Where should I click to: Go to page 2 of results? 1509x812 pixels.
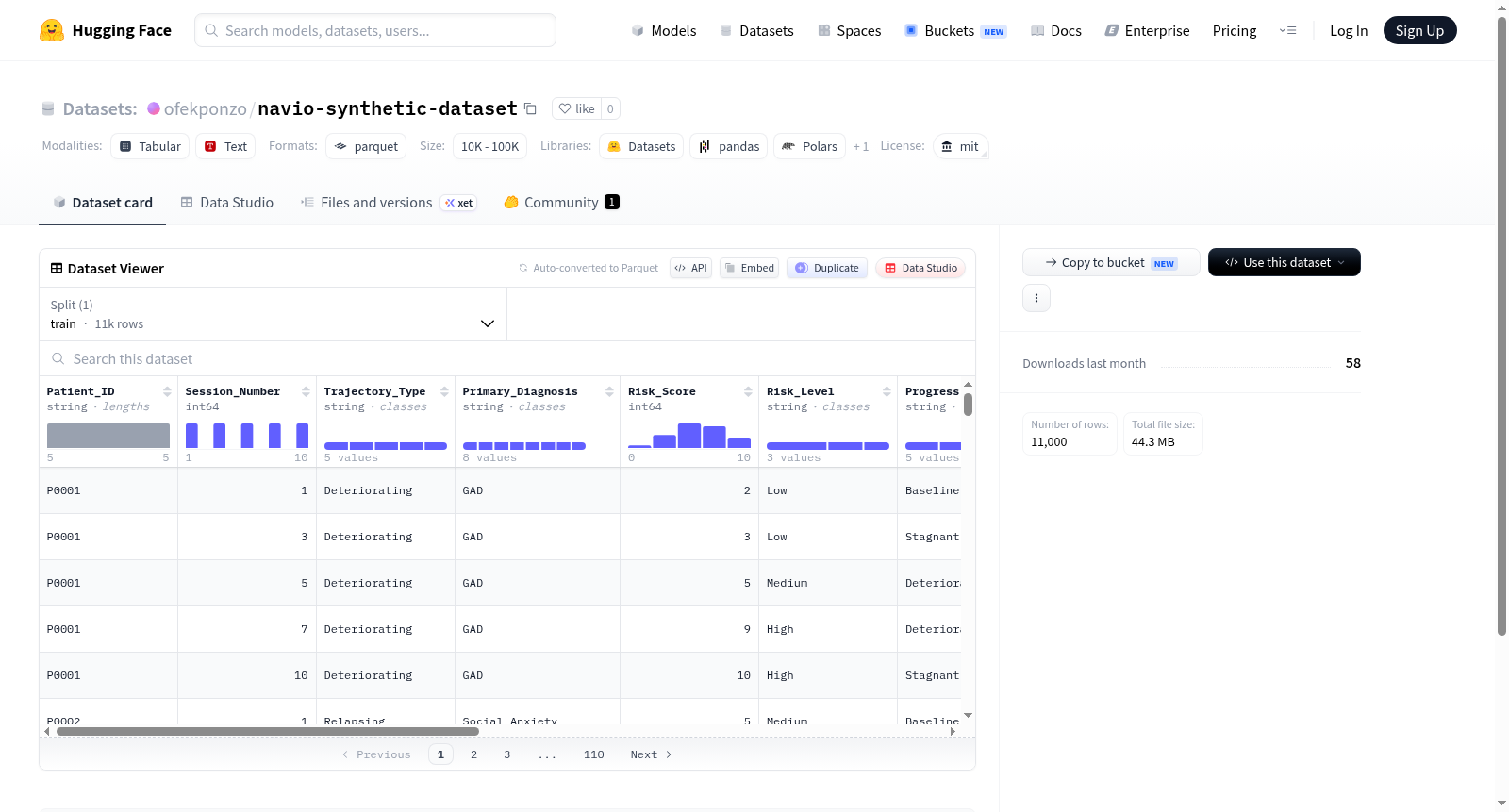click(473, 754)
